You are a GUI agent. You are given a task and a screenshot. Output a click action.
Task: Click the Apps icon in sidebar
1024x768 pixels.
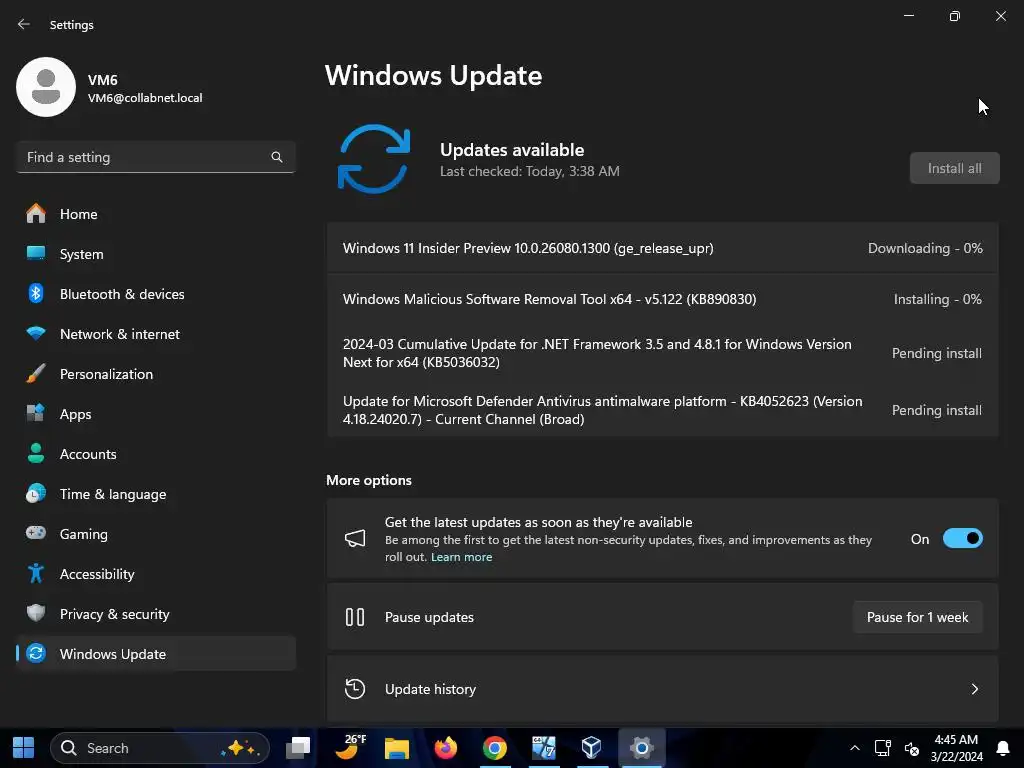point(36,413)
